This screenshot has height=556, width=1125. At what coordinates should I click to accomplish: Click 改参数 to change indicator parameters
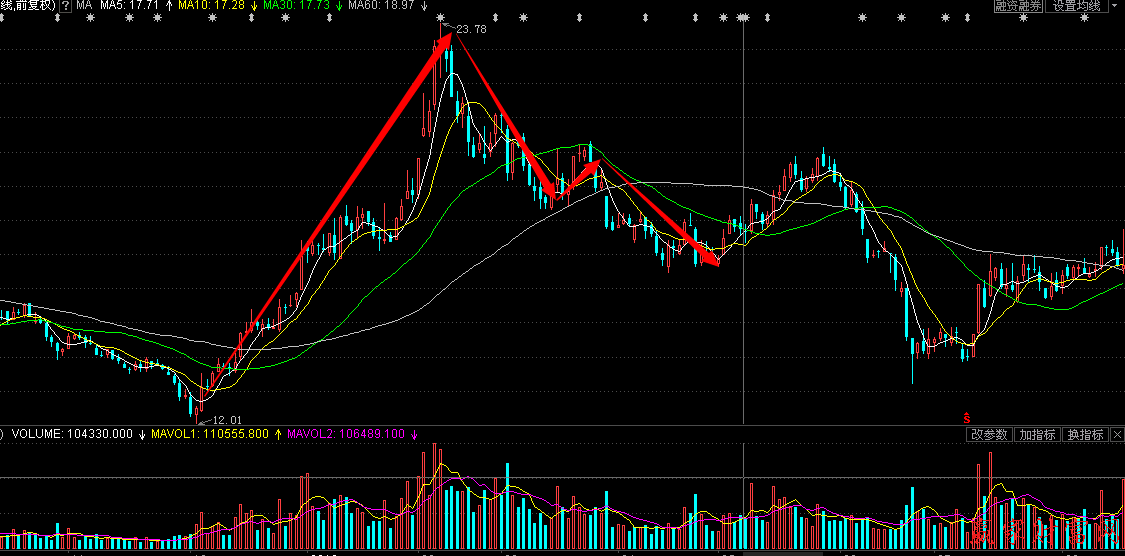(x=988, y=435)
